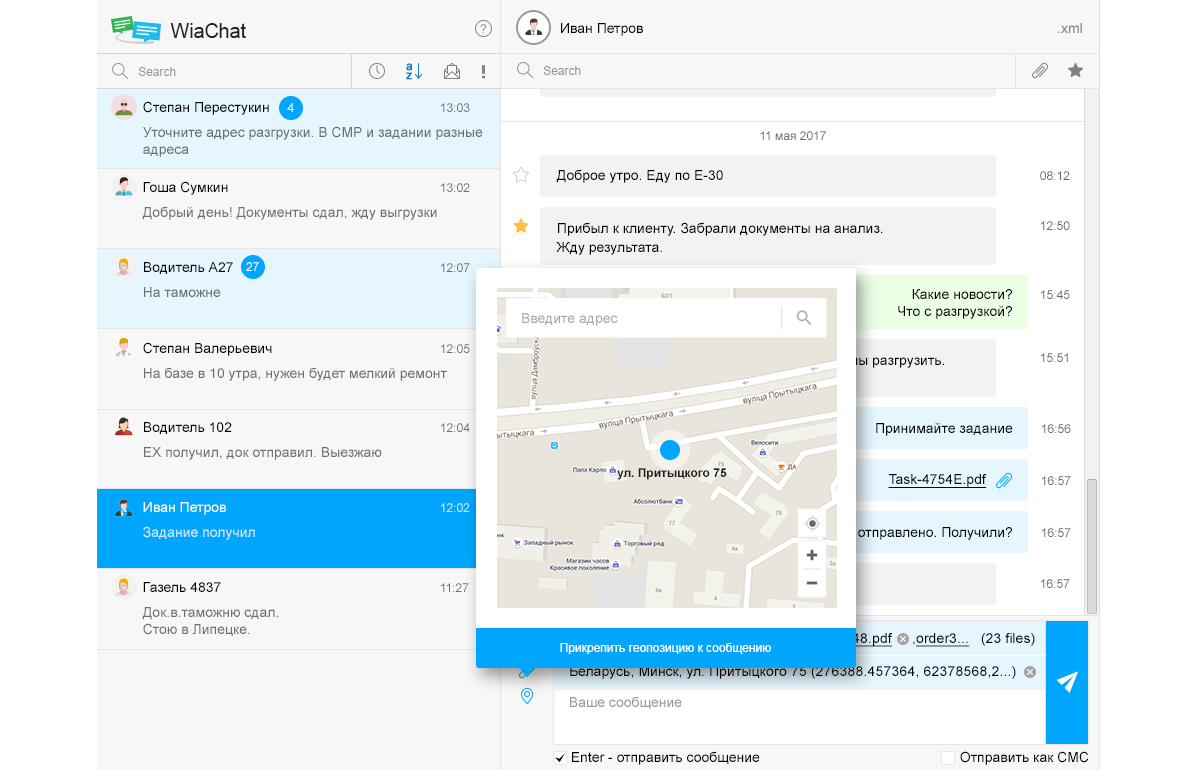Show starred messages in chat header

click(x=1075, y=70)
